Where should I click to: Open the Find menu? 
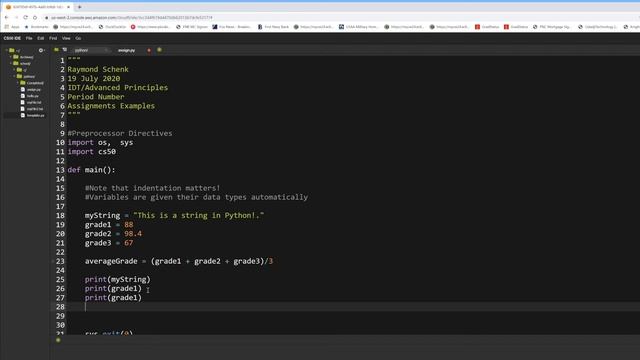pos(53,38)
